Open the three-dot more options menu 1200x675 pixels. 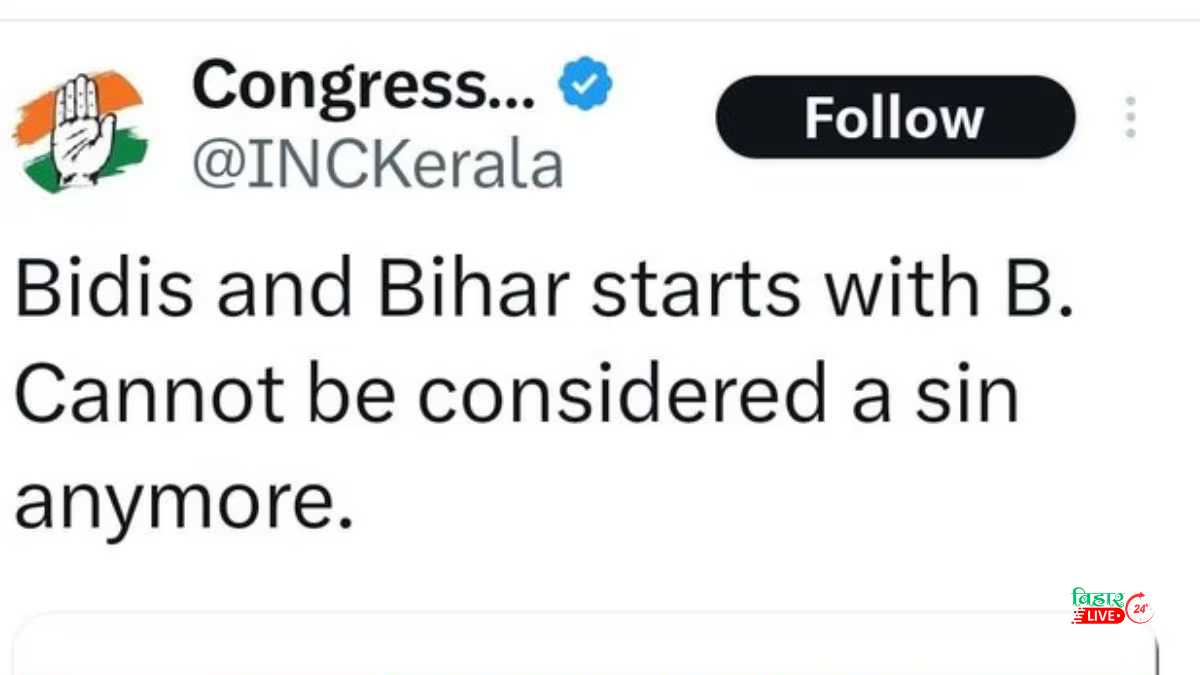tap(1131, 117)
